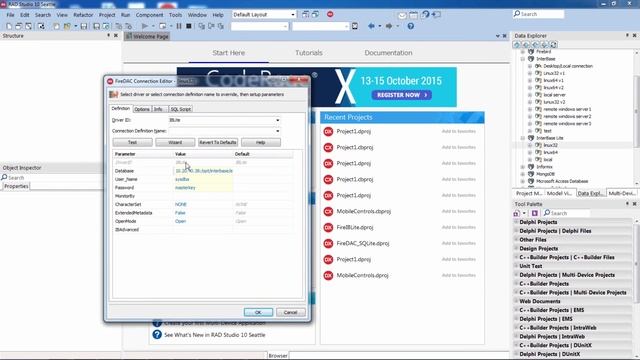
Task: Open the Tools menu
Action: click(x=176, y=15)
